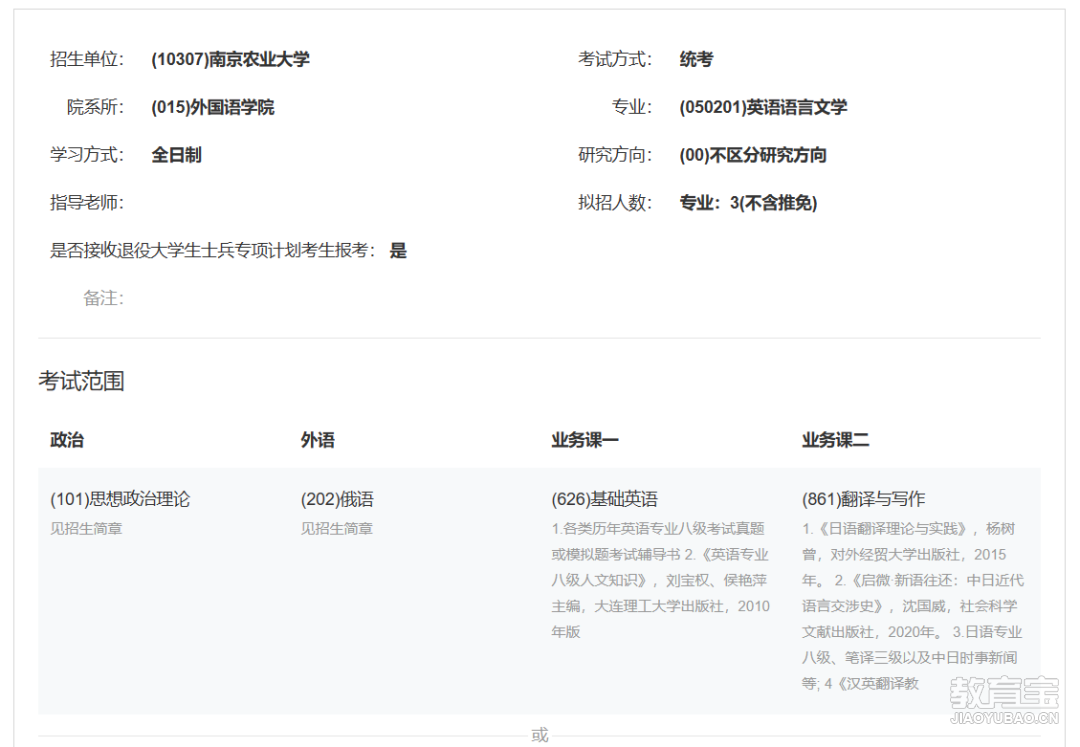This screenshot has height=747, width=1080.
Task: Select (015)外国语学院 value
Action: 212,107
